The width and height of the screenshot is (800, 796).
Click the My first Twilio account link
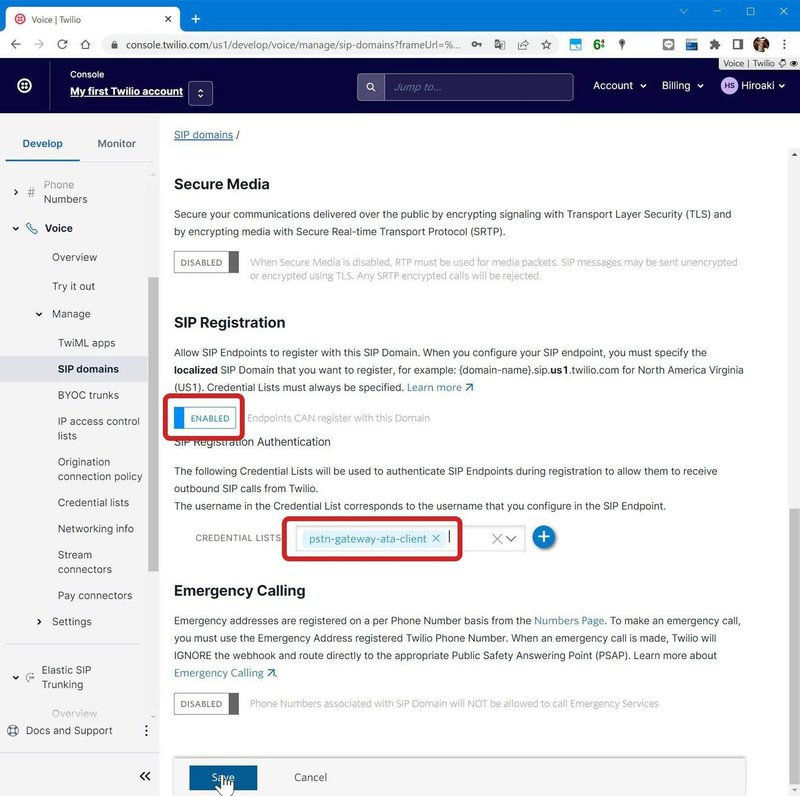(x=127, y=91)
